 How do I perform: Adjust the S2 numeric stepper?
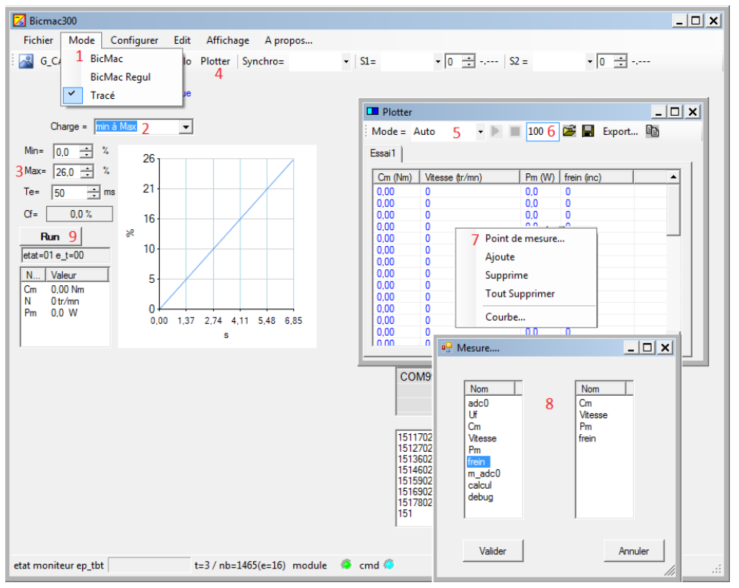pyautogui.click(x=621, y=62)
